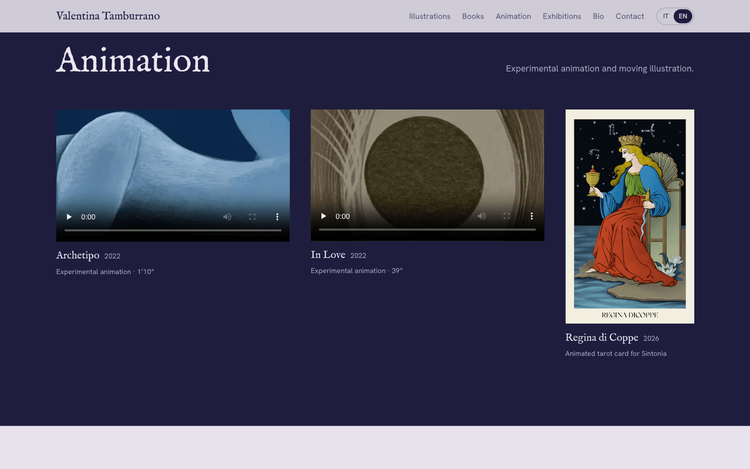Go to the Contact page
This screenshot has height=469, width=750.
(x=629, y=16)
